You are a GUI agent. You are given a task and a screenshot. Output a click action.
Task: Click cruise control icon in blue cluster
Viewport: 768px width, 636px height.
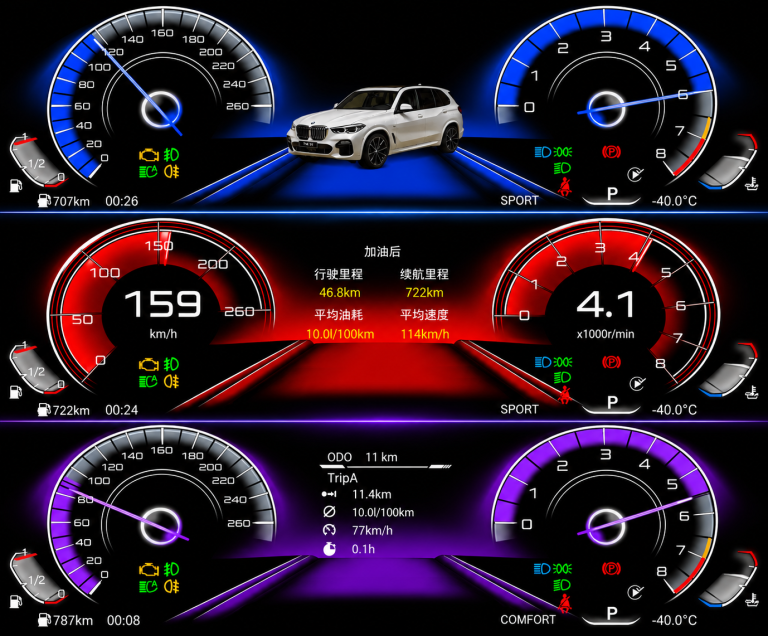635,174
